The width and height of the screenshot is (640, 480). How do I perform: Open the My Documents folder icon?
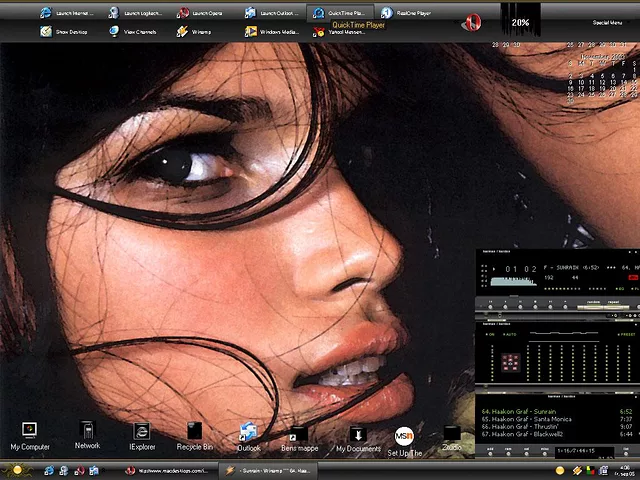tap(357, 433)
